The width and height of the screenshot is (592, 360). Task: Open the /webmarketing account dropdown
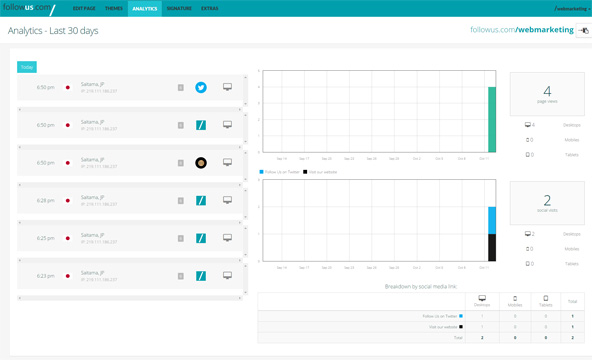point(572,8)
